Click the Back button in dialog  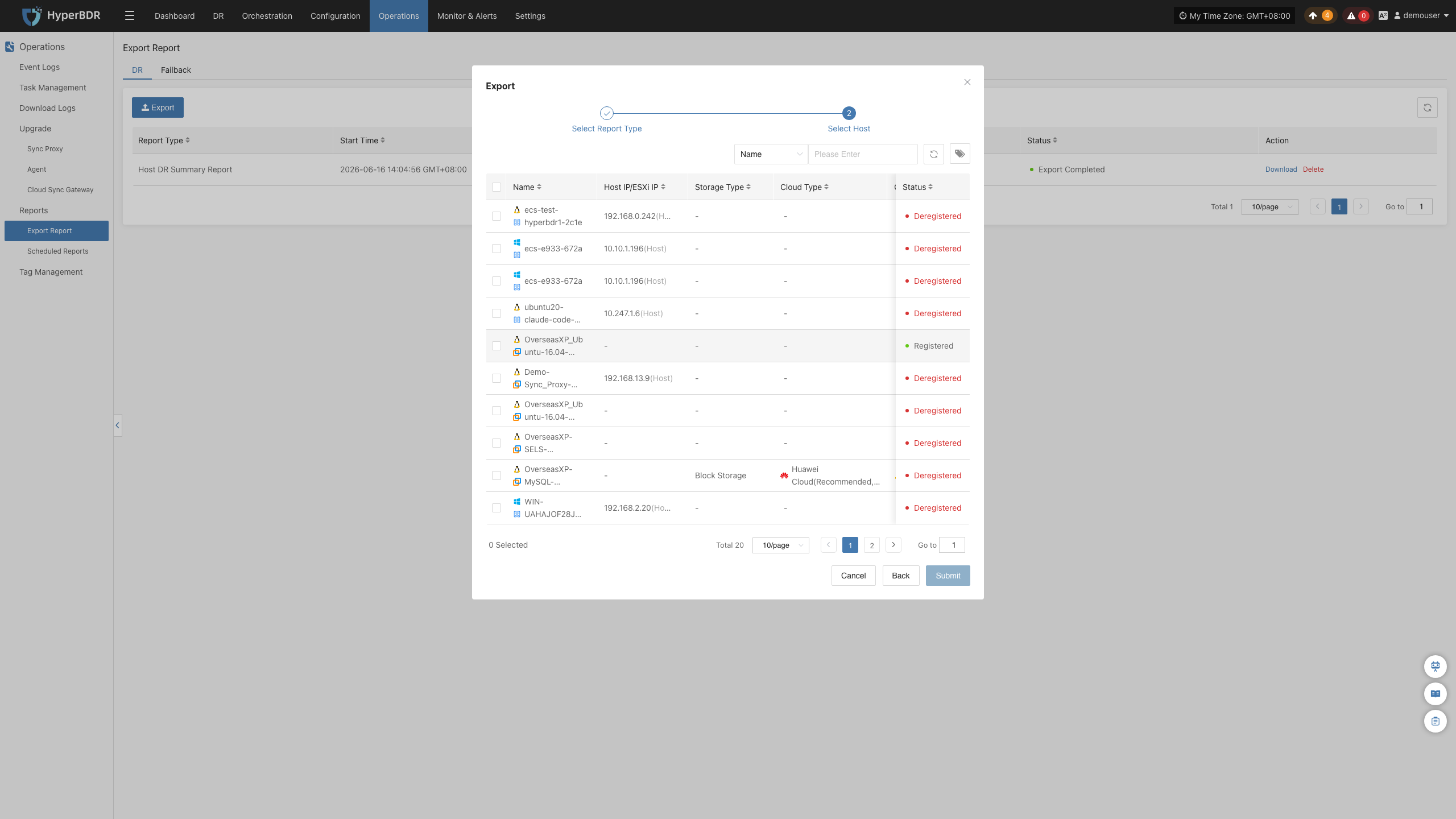[901, 576]
